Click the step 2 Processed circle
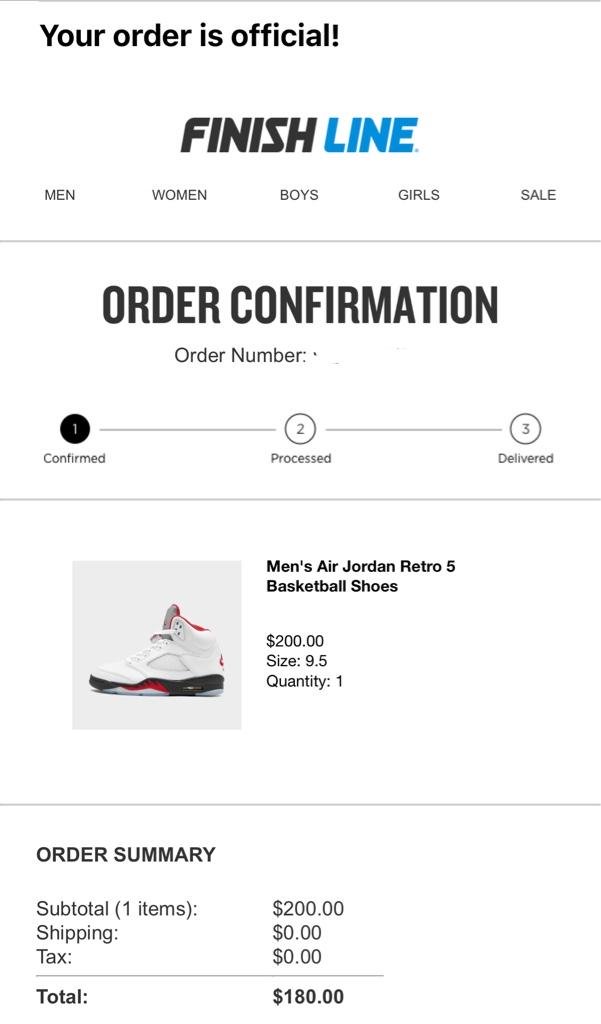The image size is (601, 1024). (x=300, y=429)
